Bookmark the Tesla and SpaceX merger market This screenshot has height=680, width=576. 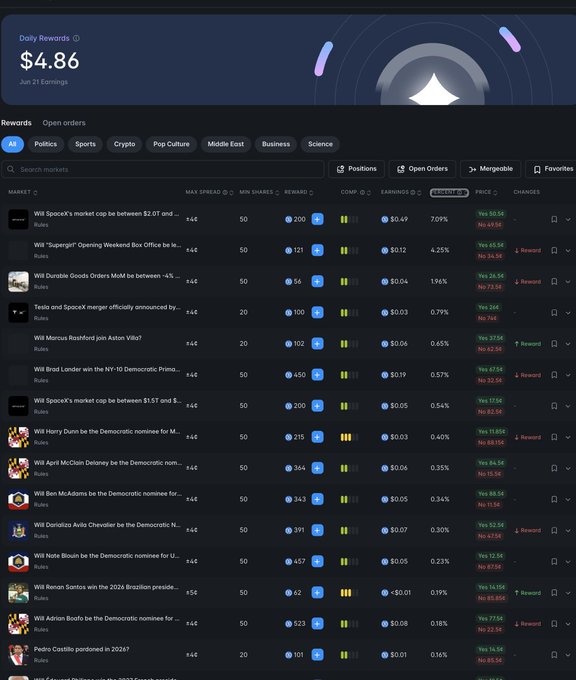tap(554, 312)
